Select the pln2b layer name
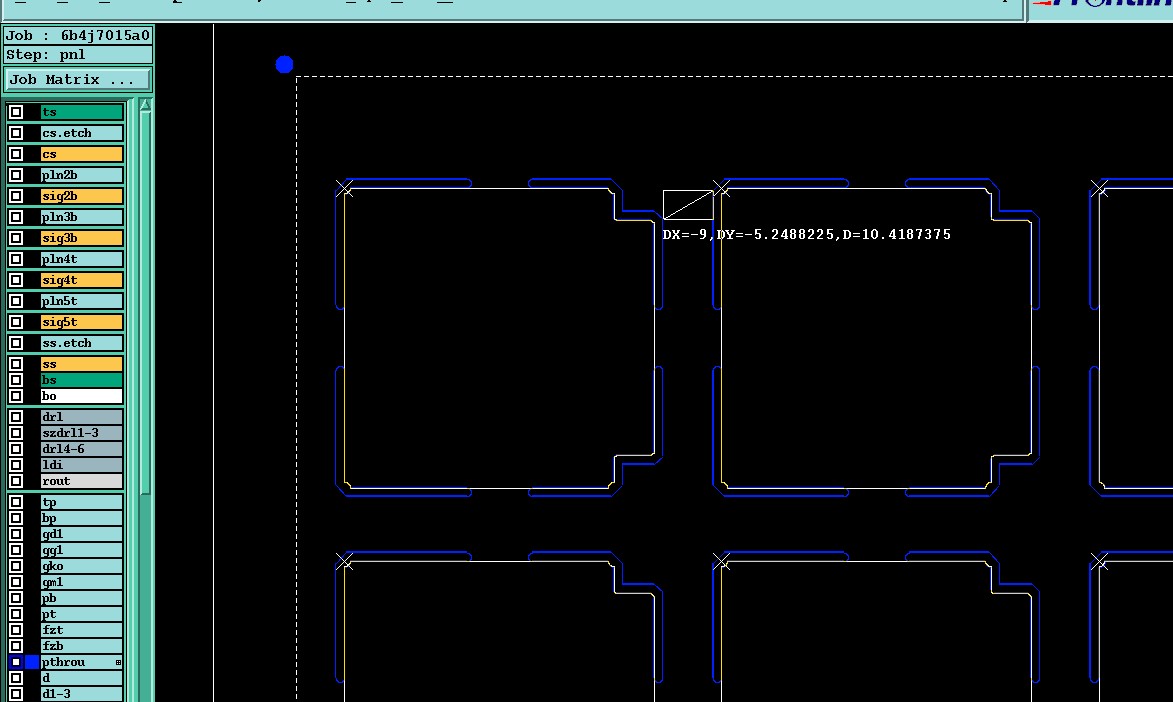Image resolution: width=1173 pixels, height=702 pixels. [x=82, y=175]
